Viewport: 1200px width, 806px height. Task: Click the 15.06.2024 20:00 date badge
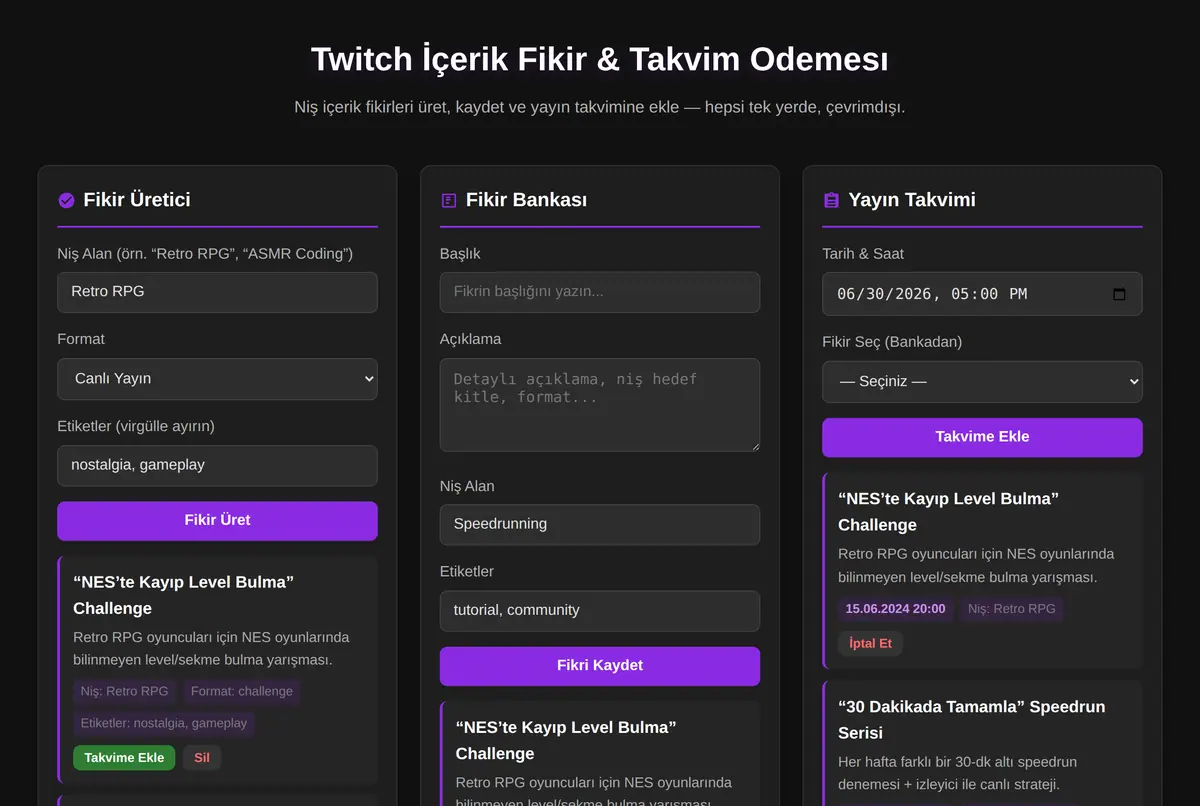(895, 608)
